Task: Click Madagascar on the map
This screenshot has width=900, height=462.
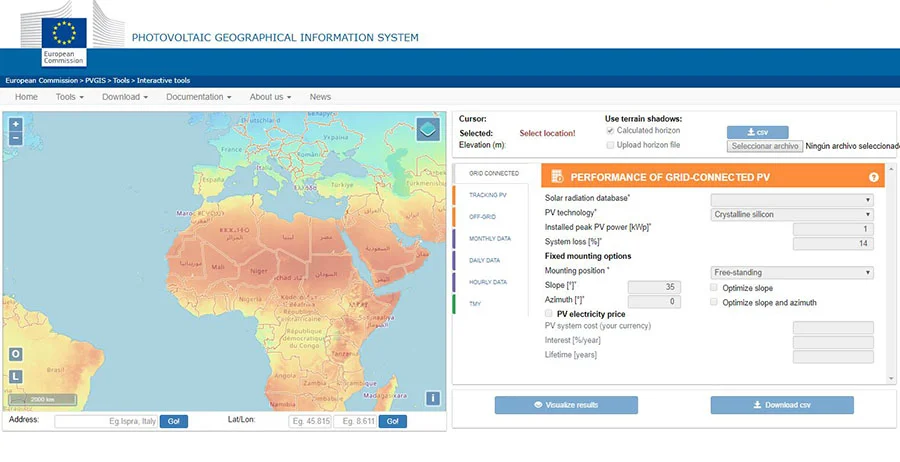Action: (385, 396)
